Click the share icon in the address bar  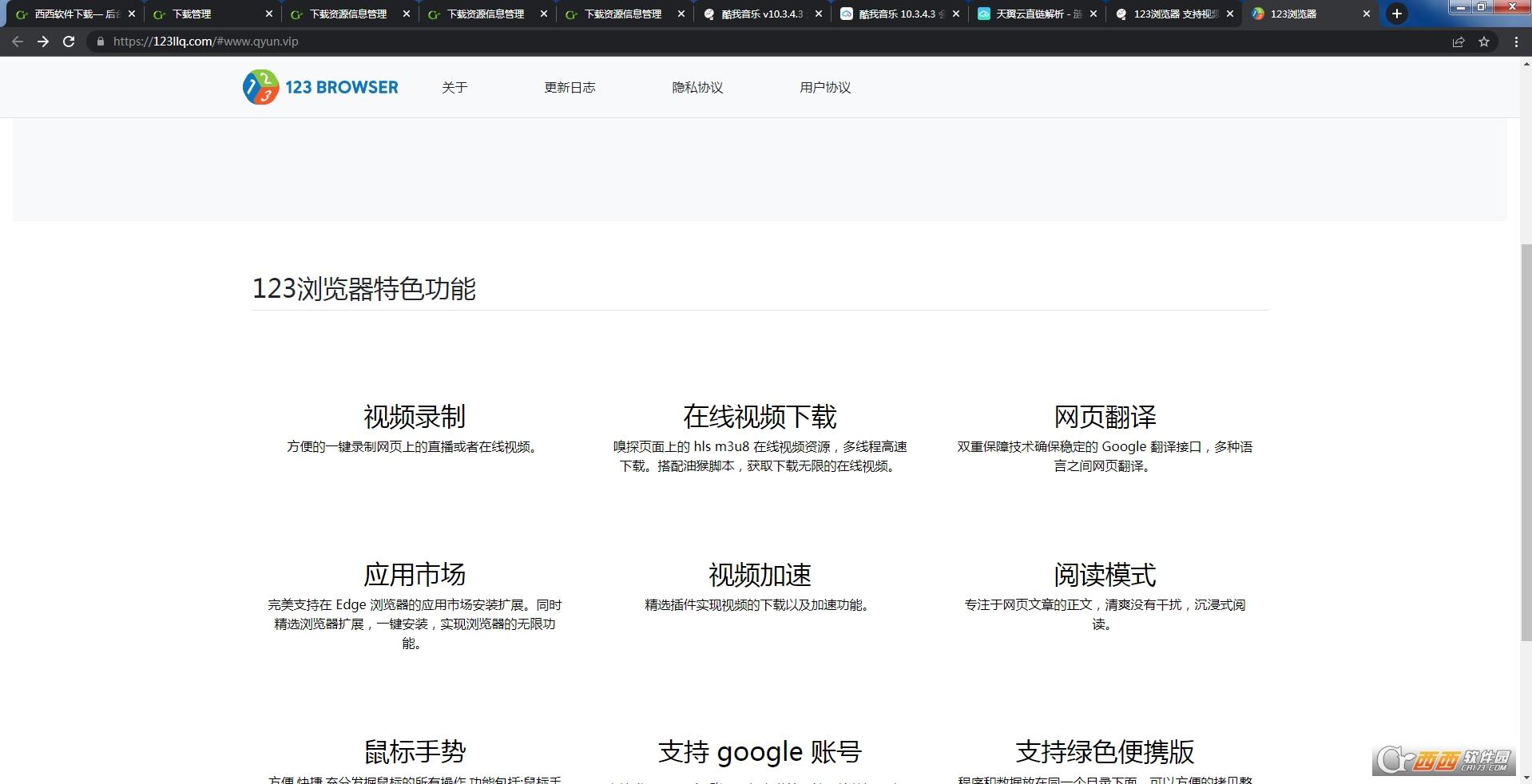tap(1459, 42)
